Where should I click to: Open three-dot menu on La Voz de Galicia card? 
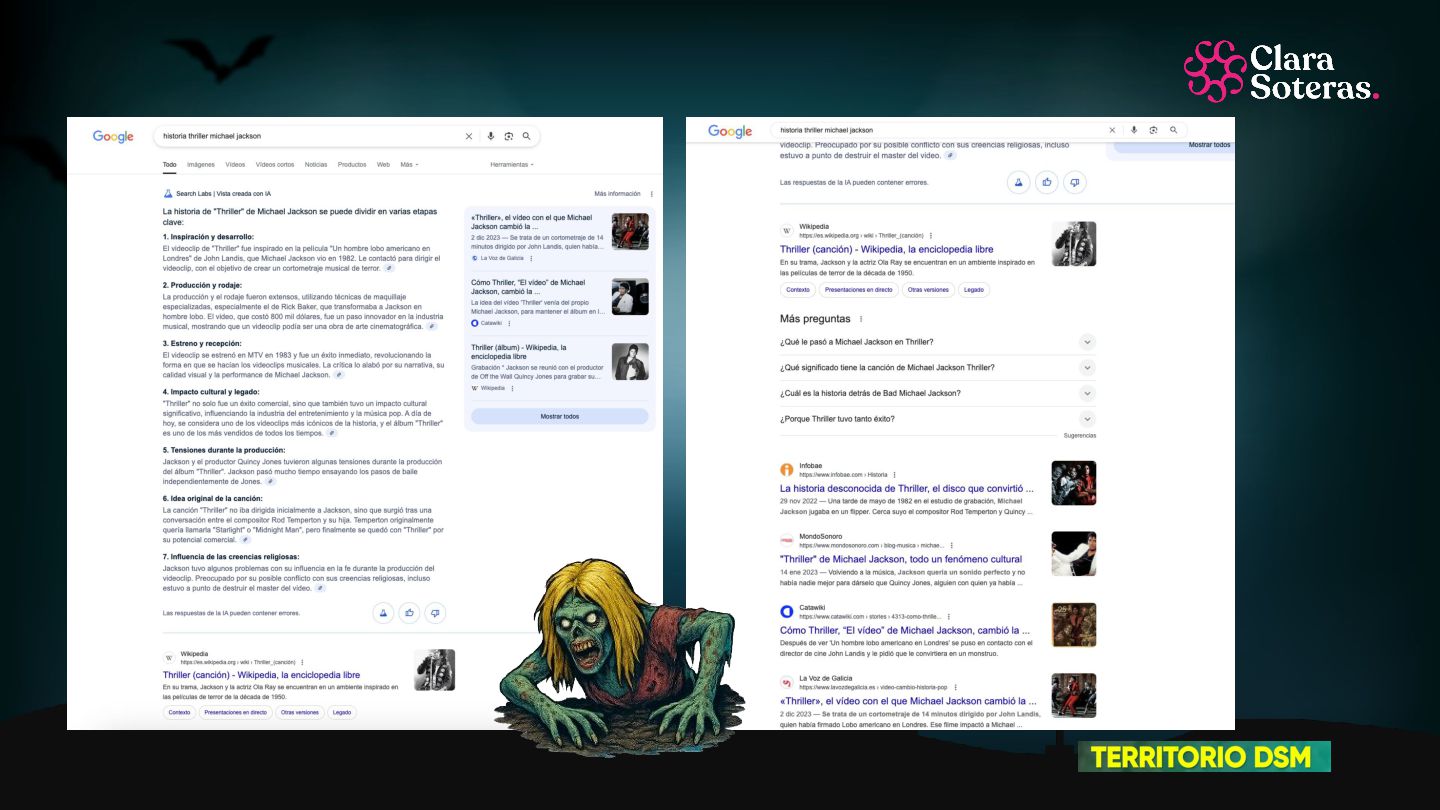pyautogui.click(x=531, y=258)
